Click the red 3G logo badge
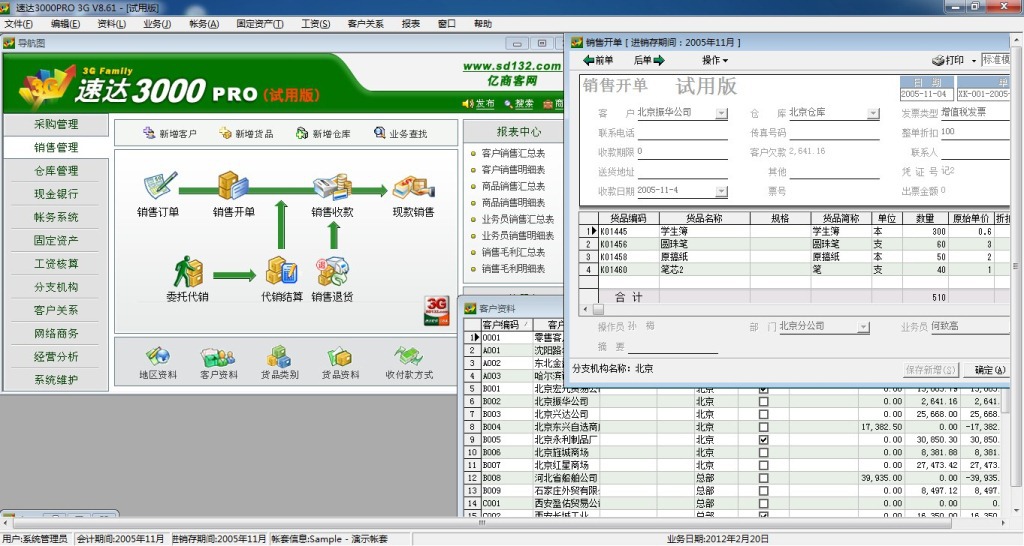 point(436,310)
